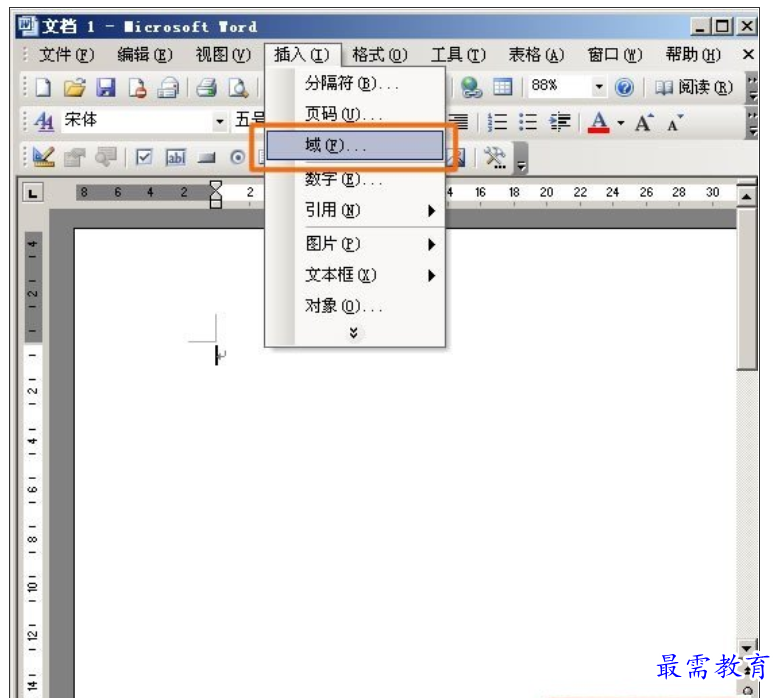Open the font name dropdown 宋体
778x698 pixels.
(x=220, y=122)
